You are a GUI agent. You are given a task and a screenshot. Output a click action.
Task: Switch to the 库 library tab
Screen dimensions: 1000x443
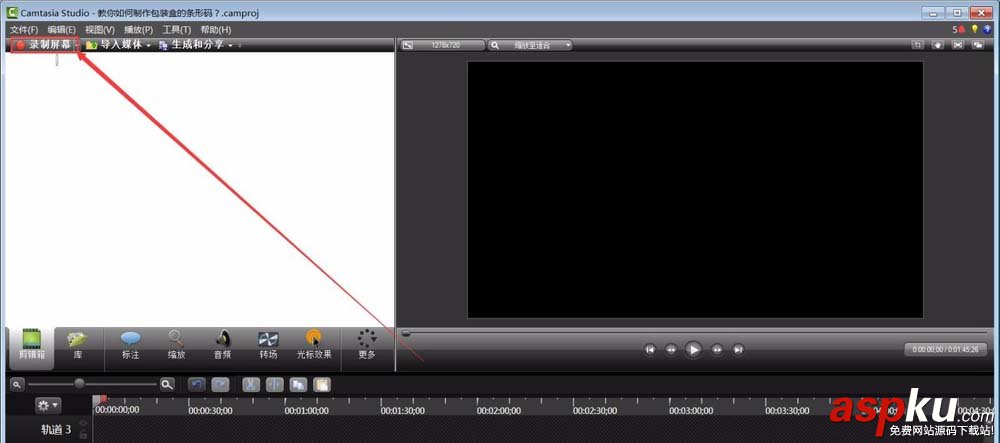[78, 345]
